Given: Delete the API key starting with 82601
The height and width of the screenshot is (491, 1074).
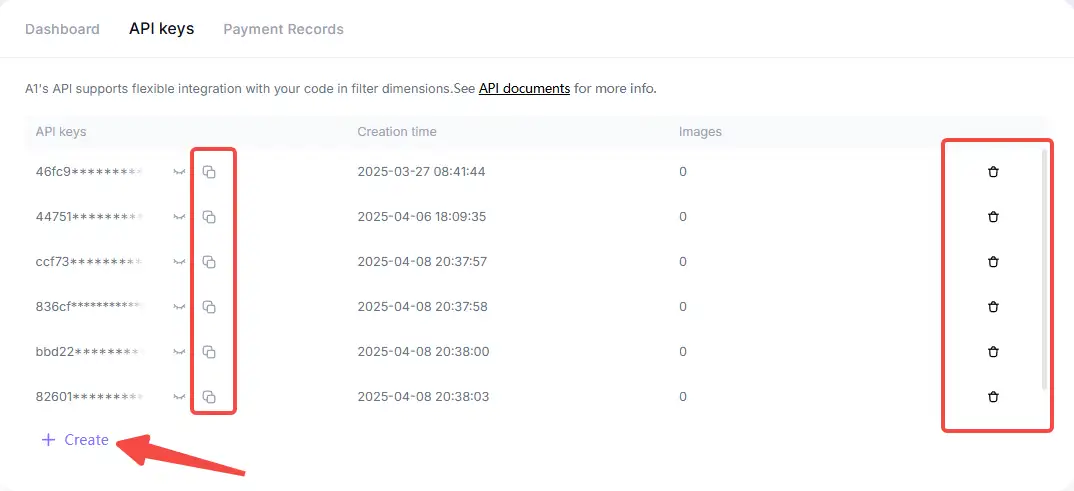Looking at the screenshot, I should (x=993, y=397).
